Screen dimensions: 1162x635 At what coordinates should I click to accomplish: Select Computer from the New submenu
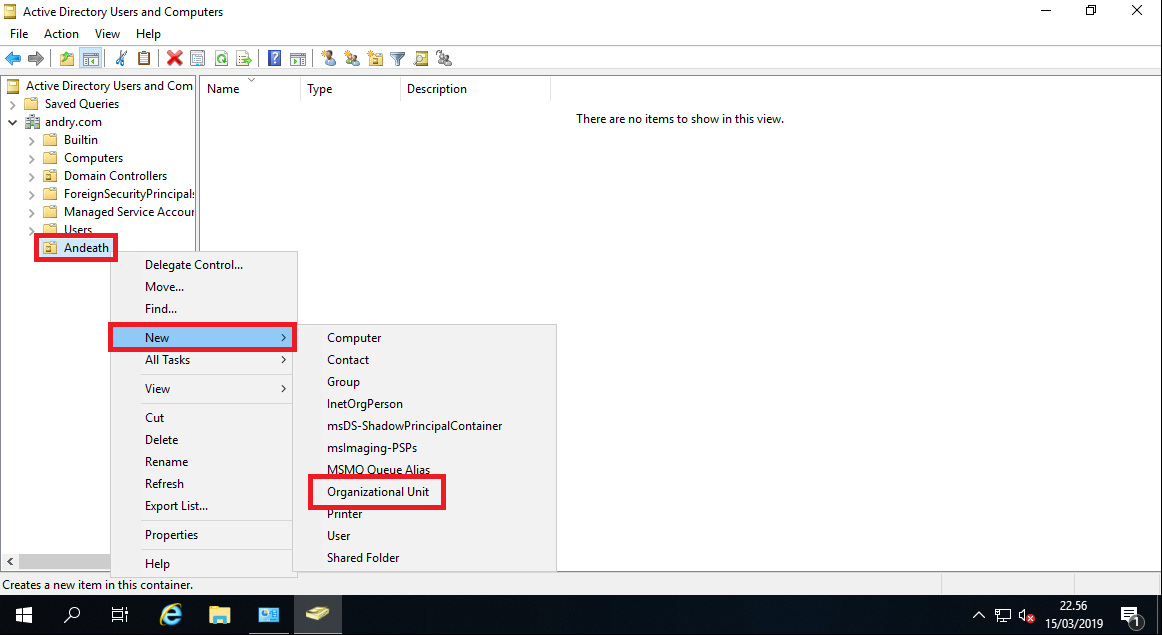click(x=425, y=338)
